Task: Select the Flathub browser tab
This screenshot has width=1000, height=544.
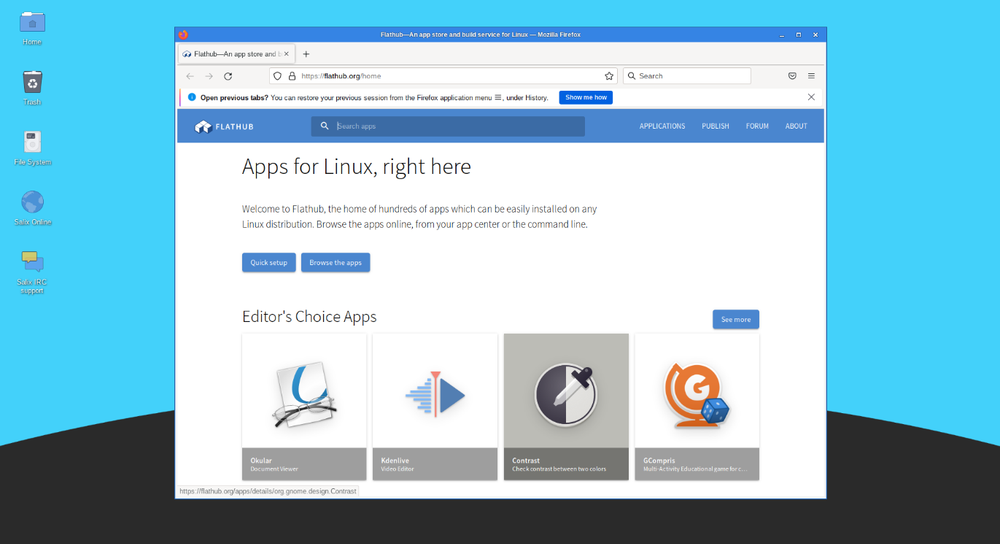Action: coord(236,54)
